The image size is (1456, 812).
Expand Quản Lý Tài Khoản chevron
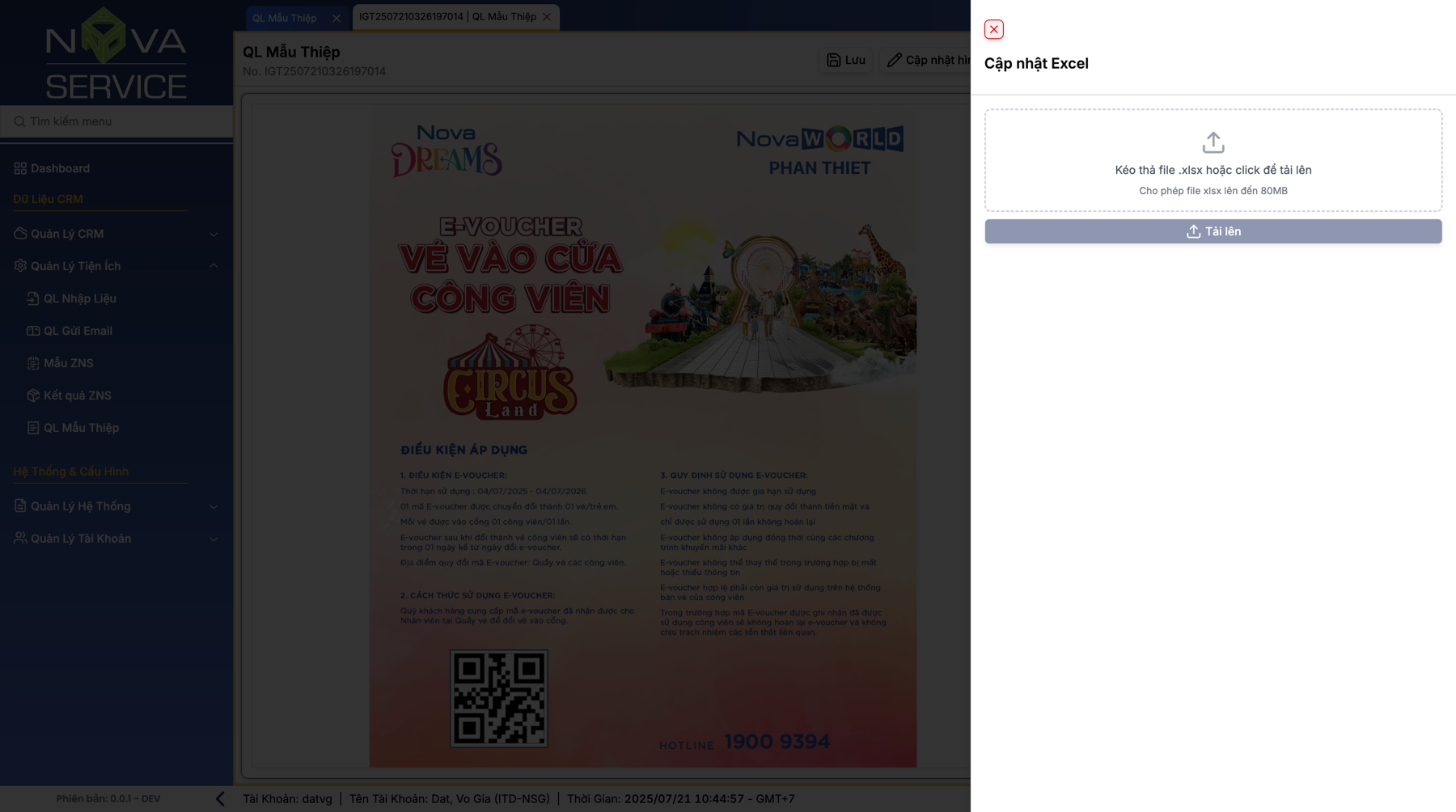(214, 539)
